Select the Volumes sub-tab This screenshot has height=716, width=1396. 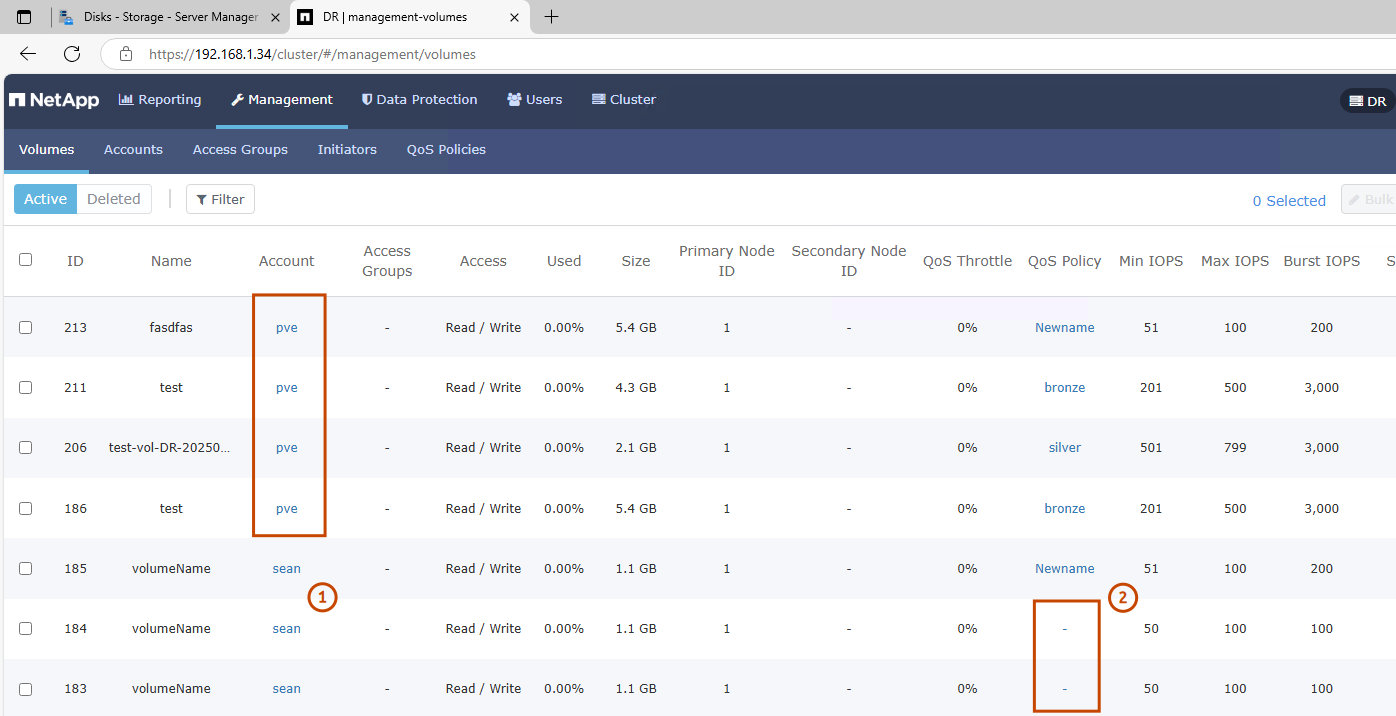[x=47, y=150]
